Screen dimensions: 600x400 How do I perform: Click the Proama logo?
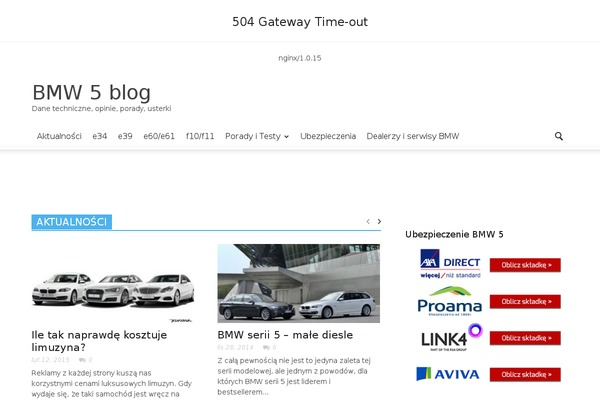point(450,301)
